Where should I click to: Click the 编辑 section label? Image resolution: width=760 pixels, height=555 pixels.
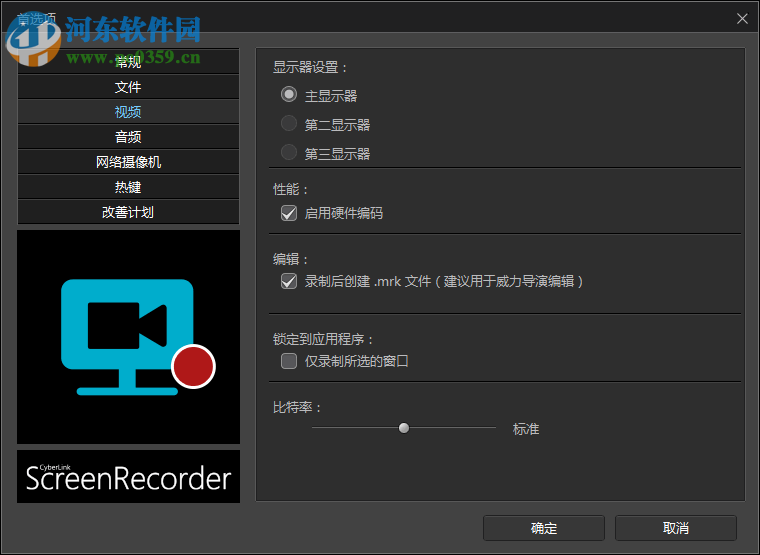tap(291, 259)
